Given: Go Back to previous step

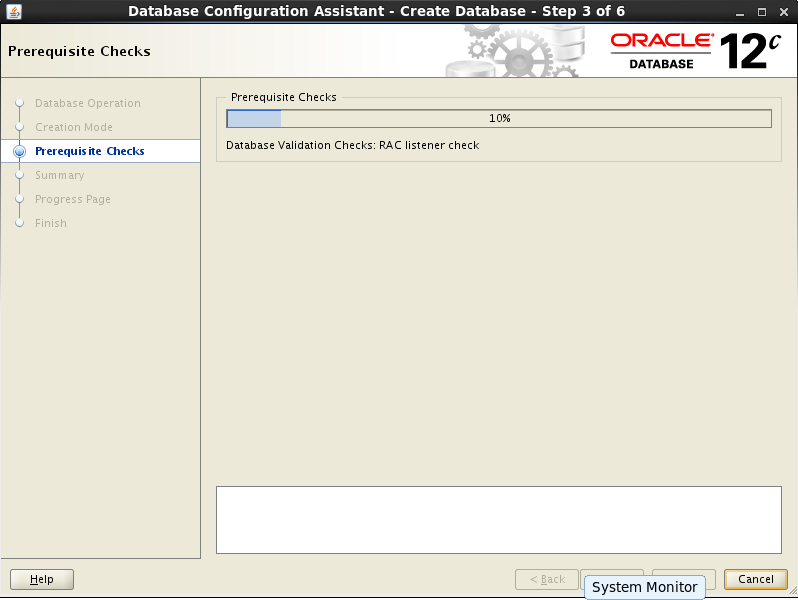Looking at the screenshot, I should (x=547, y=579).
